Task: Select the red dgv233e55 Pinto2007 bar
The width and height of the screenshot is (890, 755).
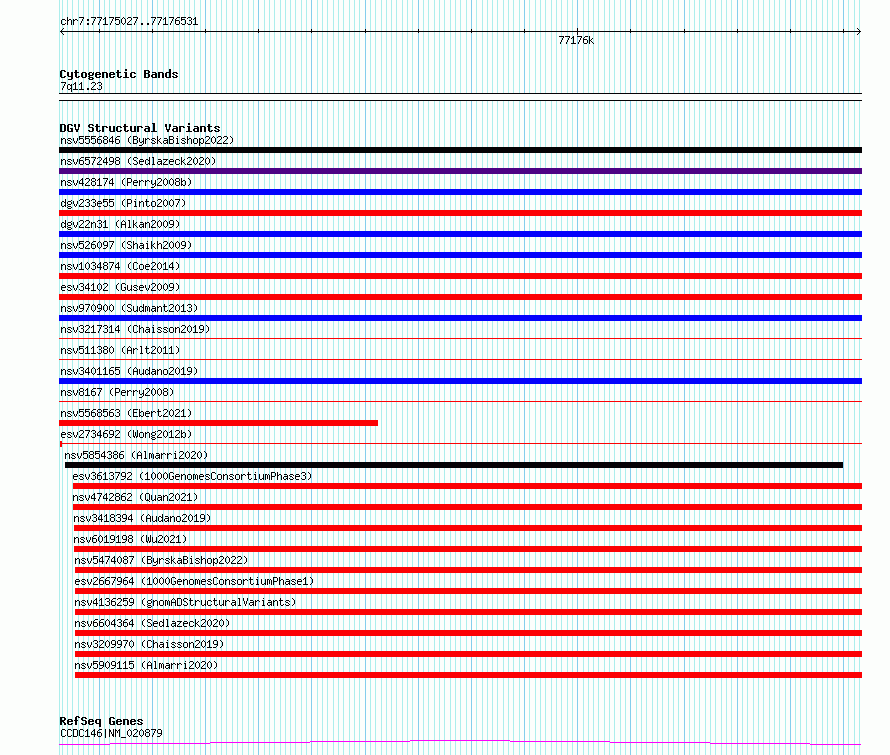Action: coord(460,213)
